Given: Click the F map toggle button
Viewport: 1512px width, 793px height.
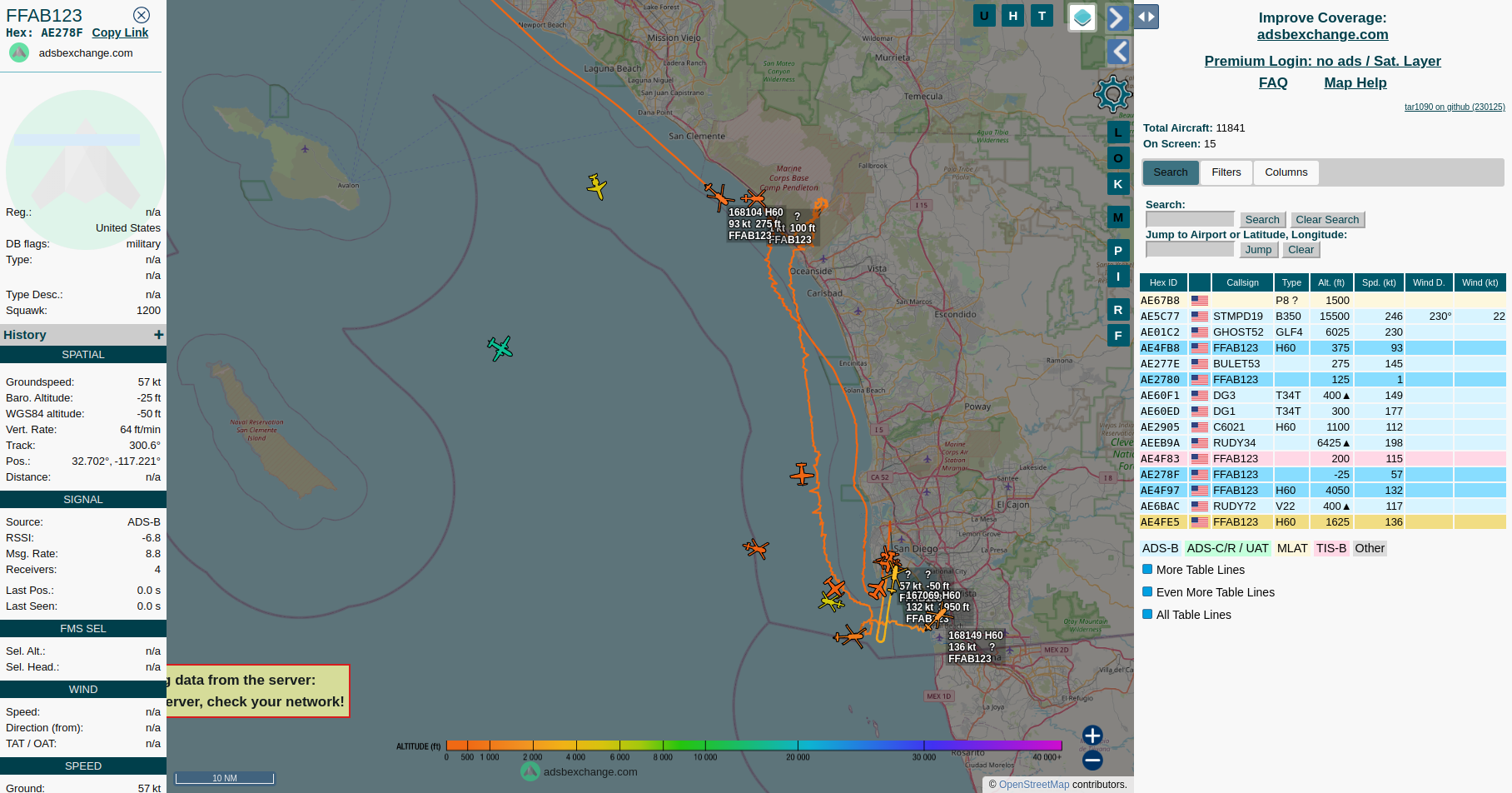Looking at the screenshot, I should click(x=1118, y=336).
